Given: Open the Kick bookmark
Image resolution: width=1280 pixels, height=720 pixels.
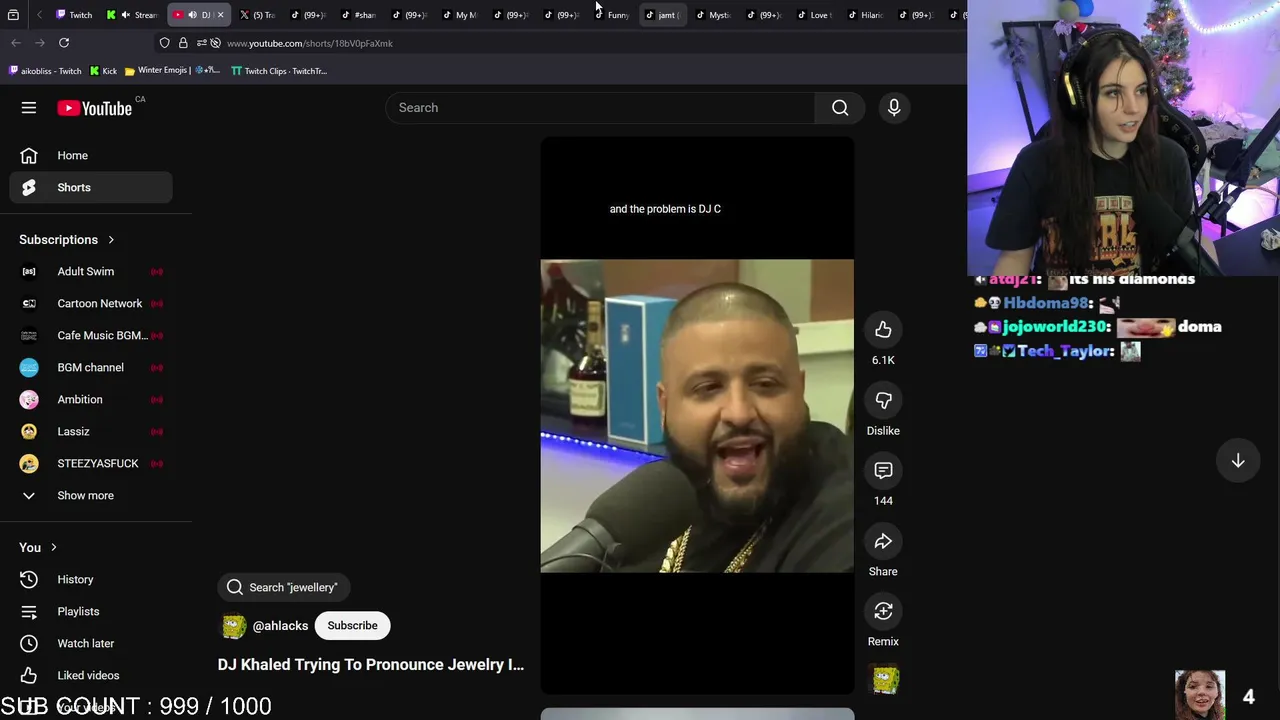Looking at the screenshot, I should coord(103,71).
